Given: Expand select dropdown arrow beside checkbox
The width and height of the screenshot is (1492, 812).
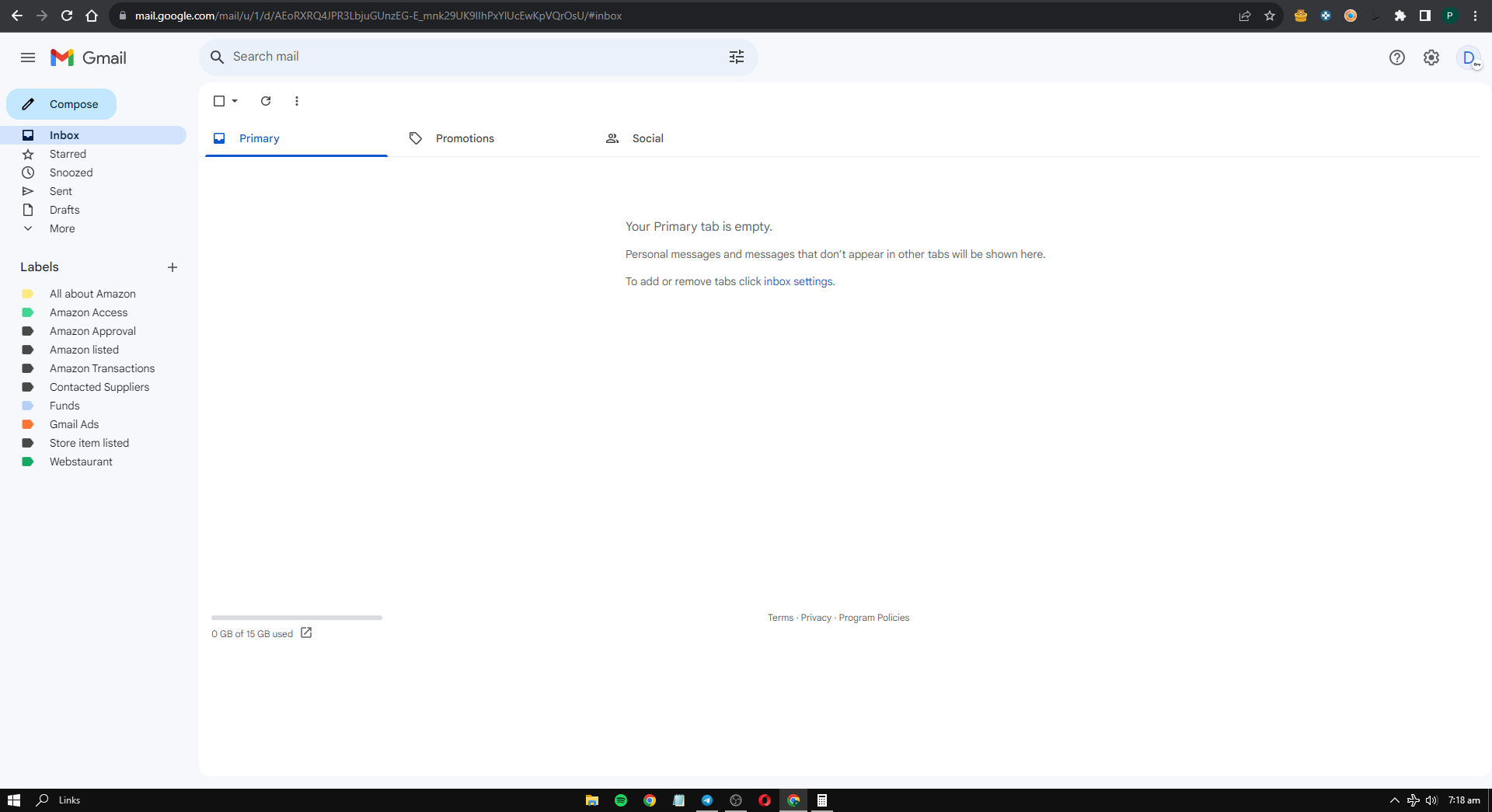Looking at the screenshot, I should [x=235, y=101].
